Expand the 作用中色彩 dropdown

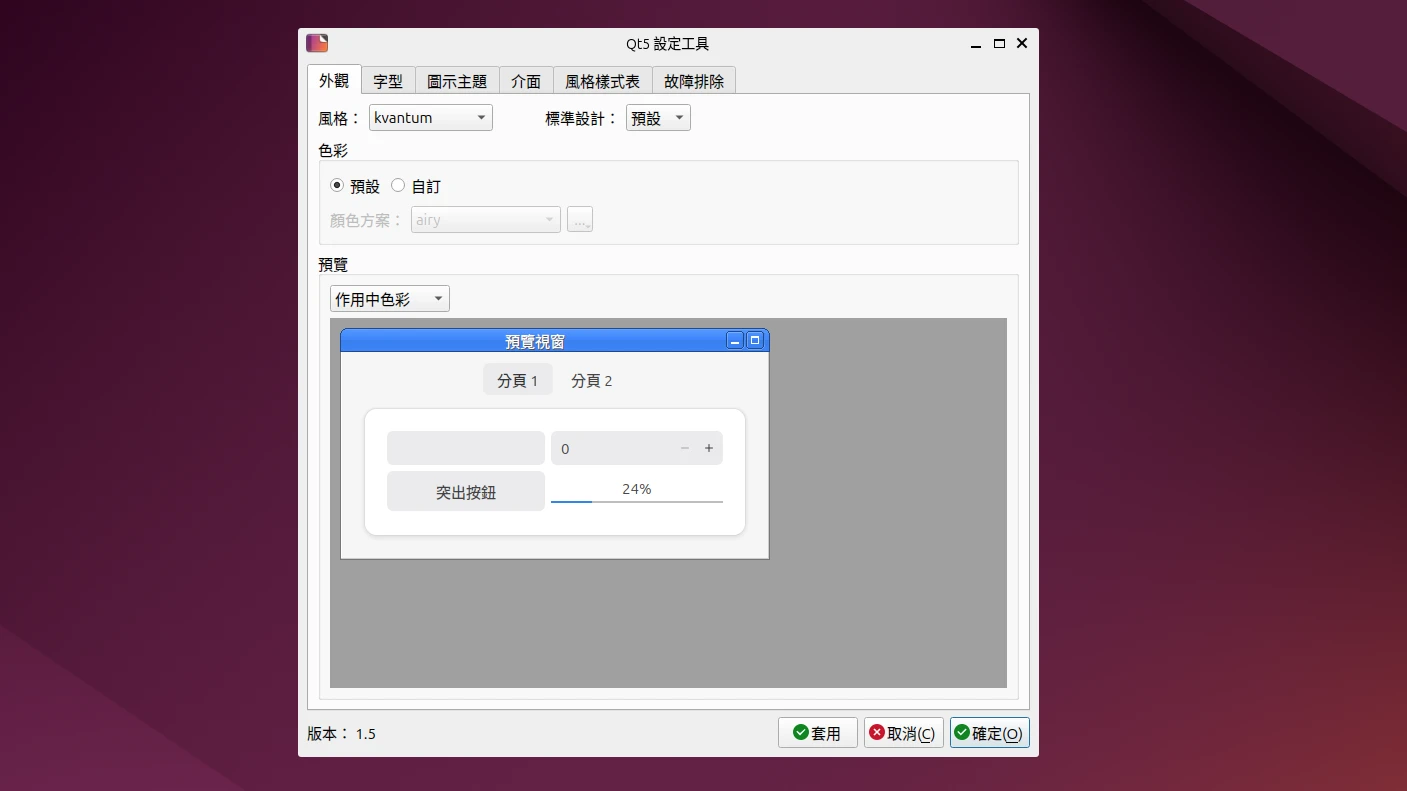pos(389,299)
